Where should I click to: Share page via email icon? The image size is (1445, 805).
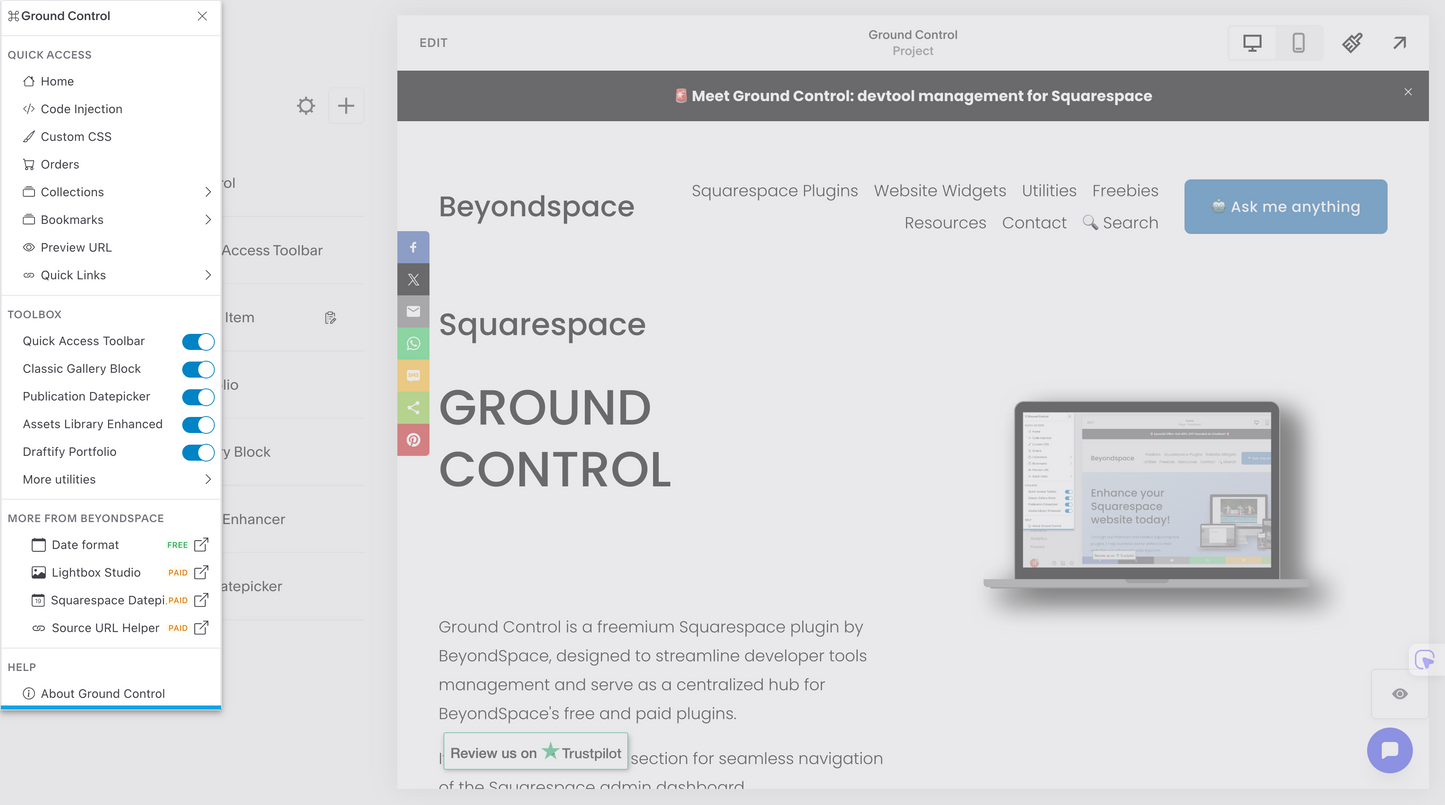click(413, 311)
